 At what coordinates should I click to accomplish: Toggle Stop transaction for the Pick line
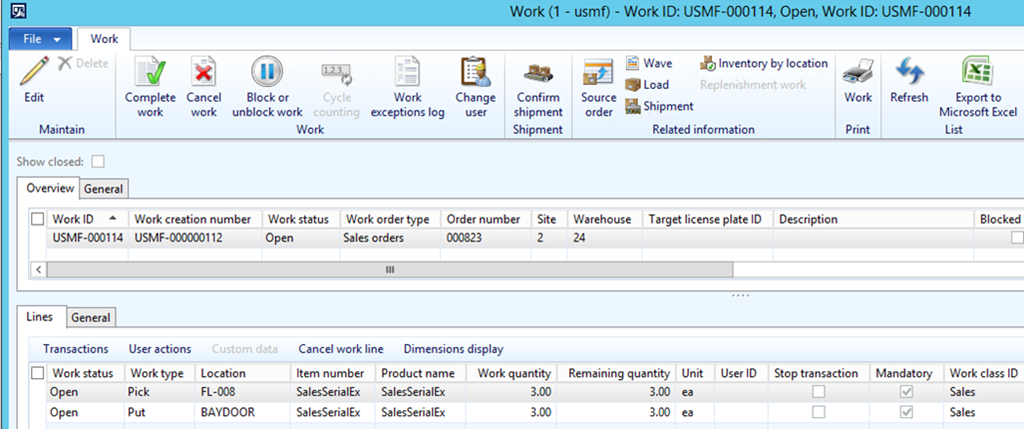click(x=819, y=392)
